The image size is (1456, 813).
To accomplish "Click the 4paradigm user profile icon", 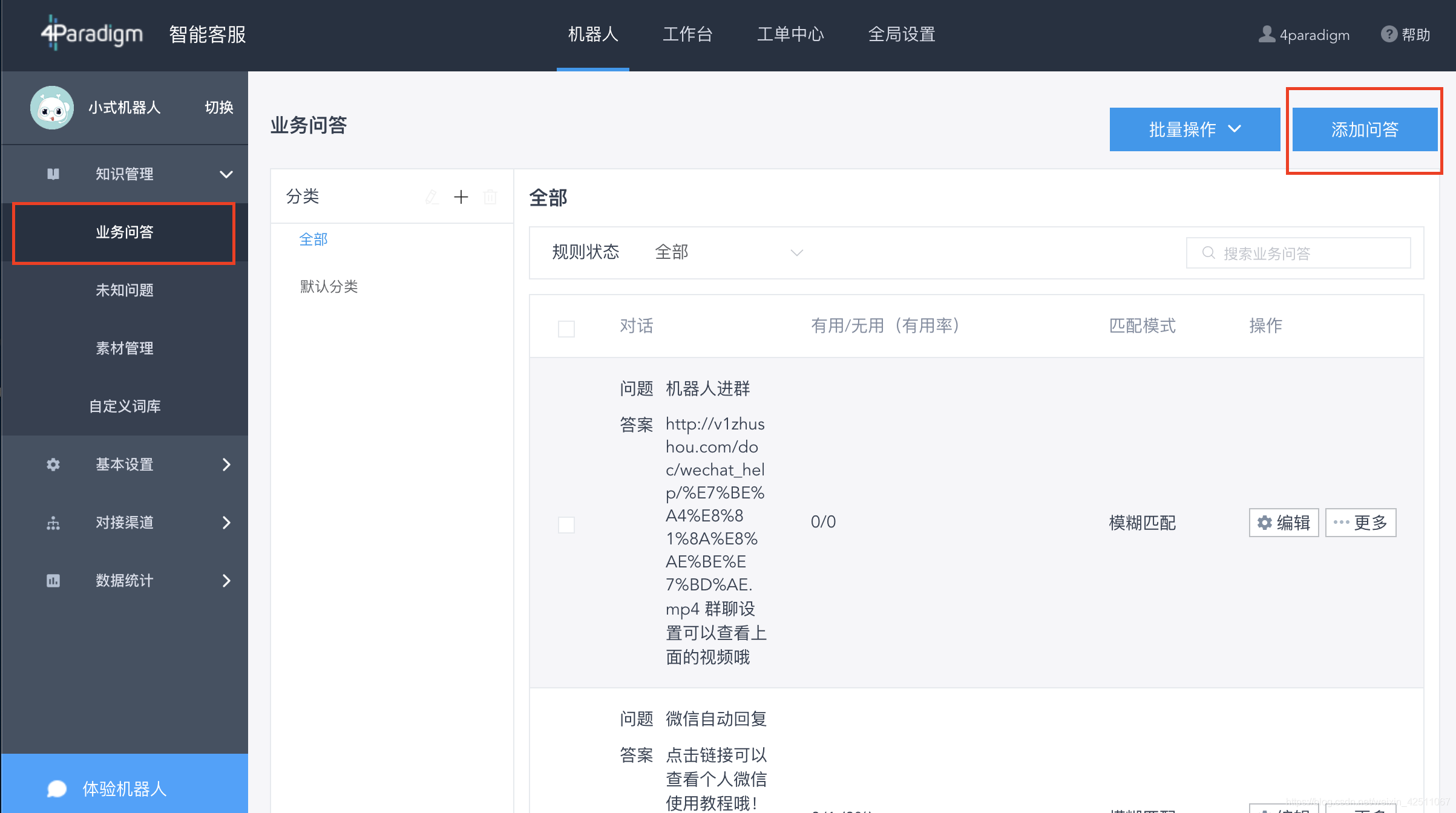I will 1266,34.
